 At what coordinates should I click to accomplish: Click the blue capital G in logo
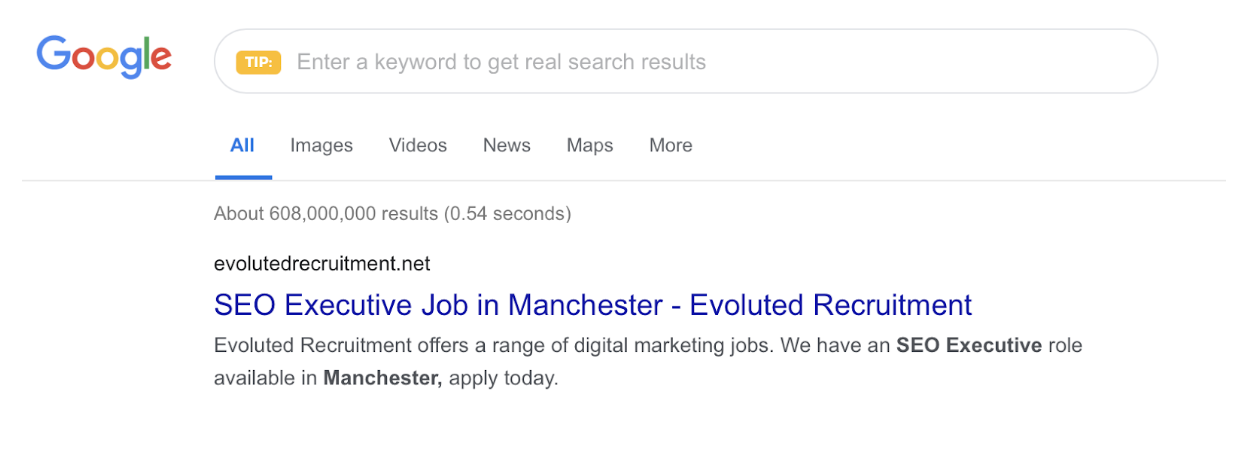pos(52,54)
